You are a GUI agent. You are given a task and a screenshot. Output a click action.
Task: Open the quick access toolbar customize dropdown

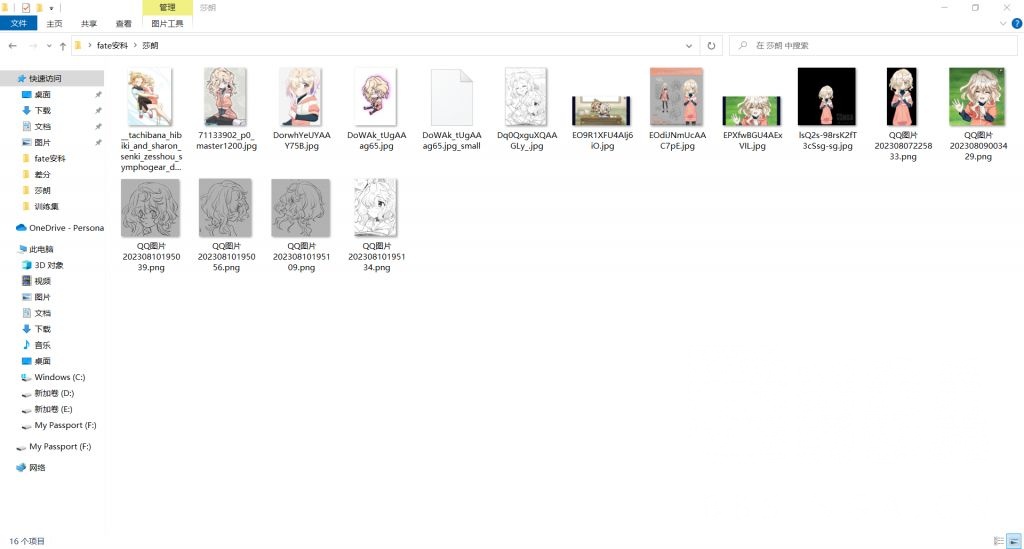click(x=51, y=8)
